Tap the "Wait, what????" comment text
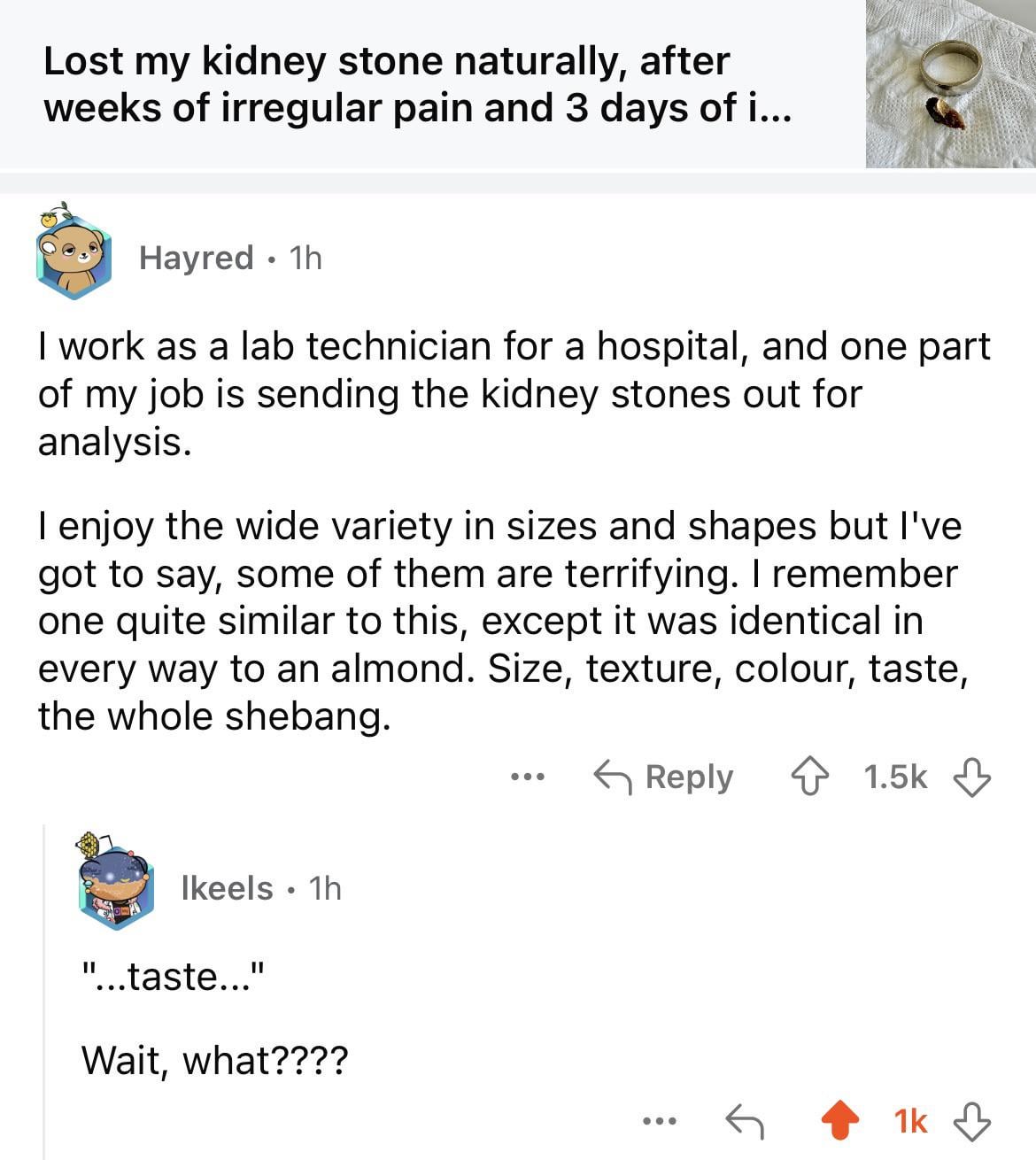This screenshot has height=1160, width=1036. (215, 1059)
